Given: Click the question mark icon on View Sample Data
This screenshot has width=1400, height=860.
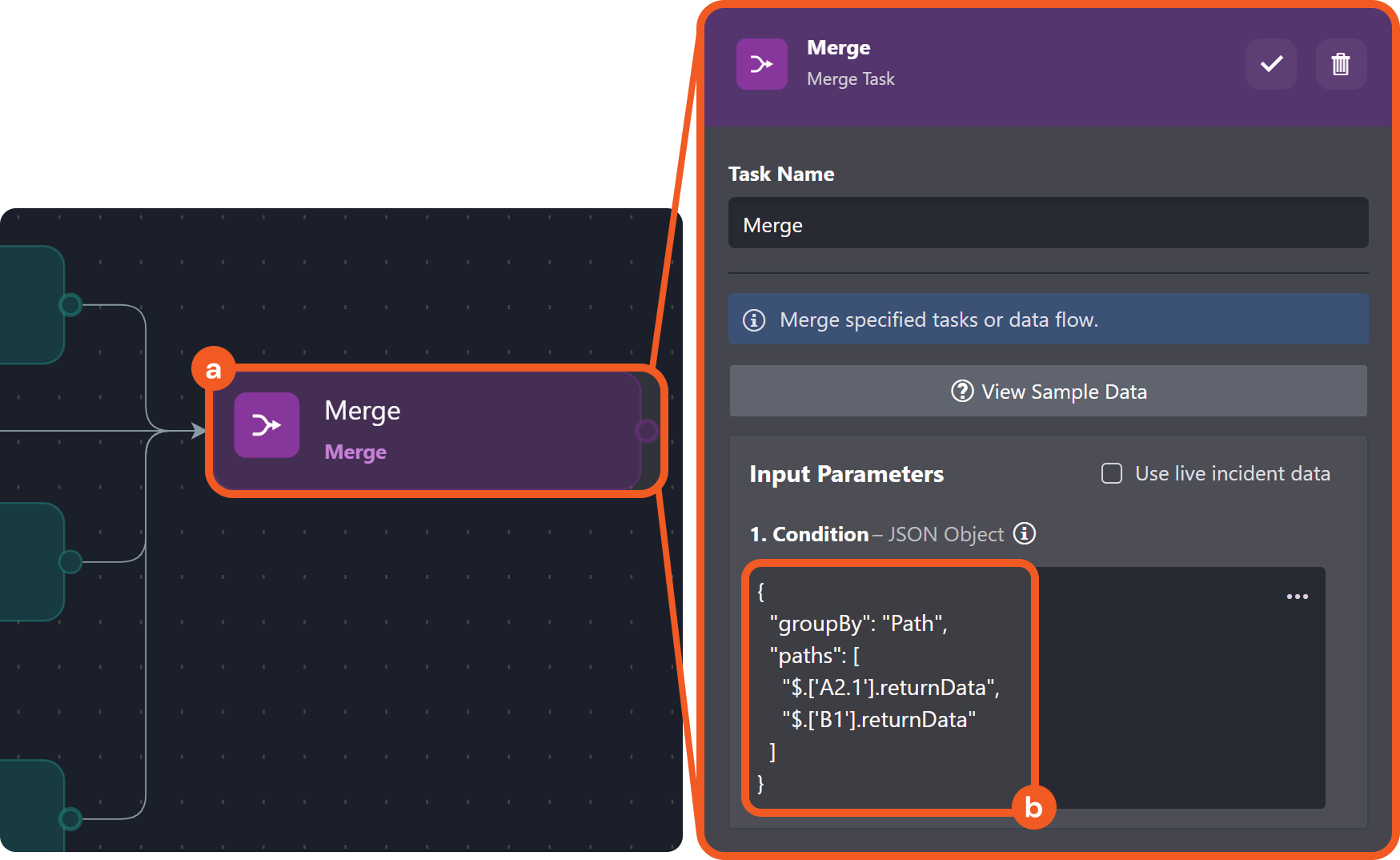Looking at the screenshot, I should tap(962, 392).
